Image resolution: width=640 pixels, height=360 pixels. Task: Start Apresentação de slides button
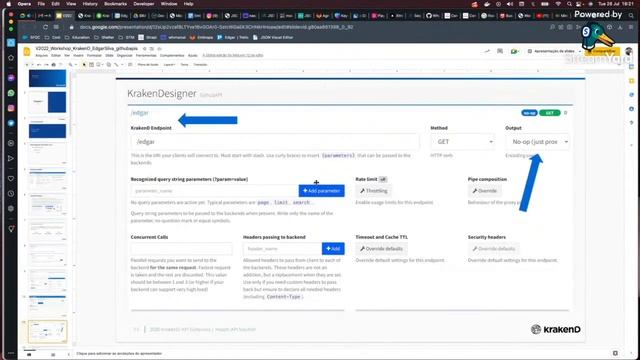(551, 51)
